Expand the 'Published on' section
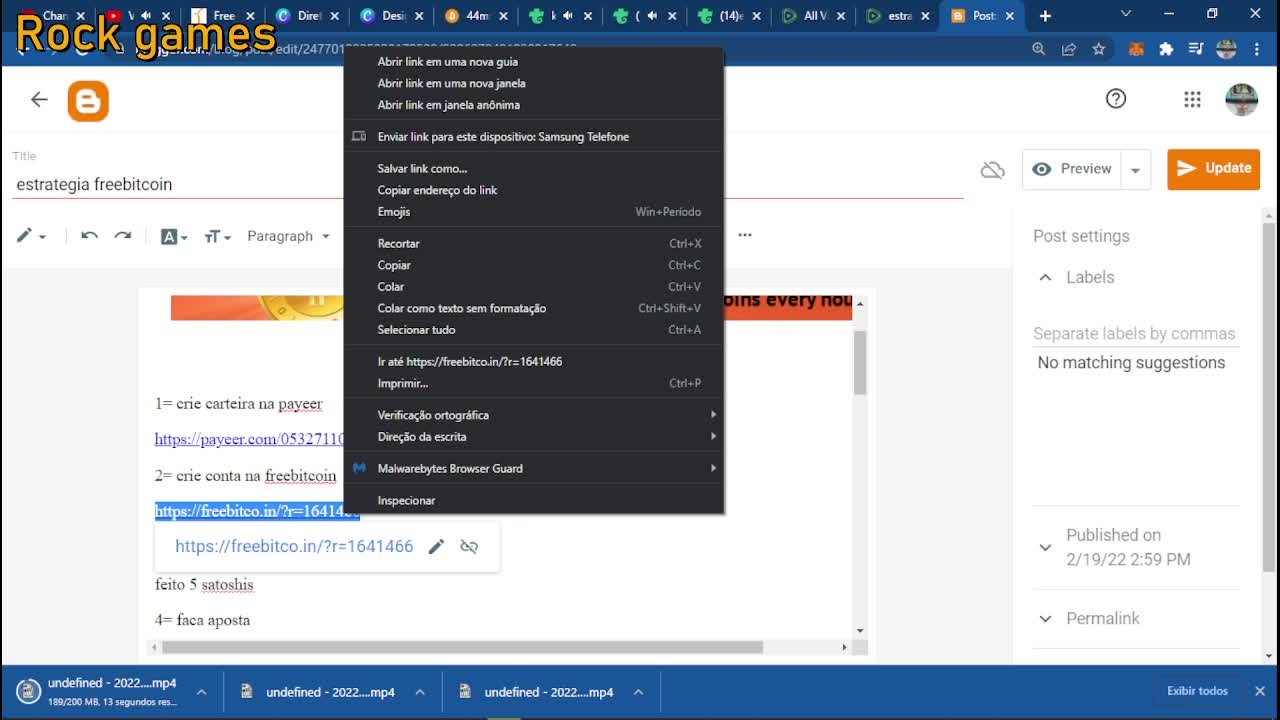This screenshot has width=1280, height=720. (1045, 547)
